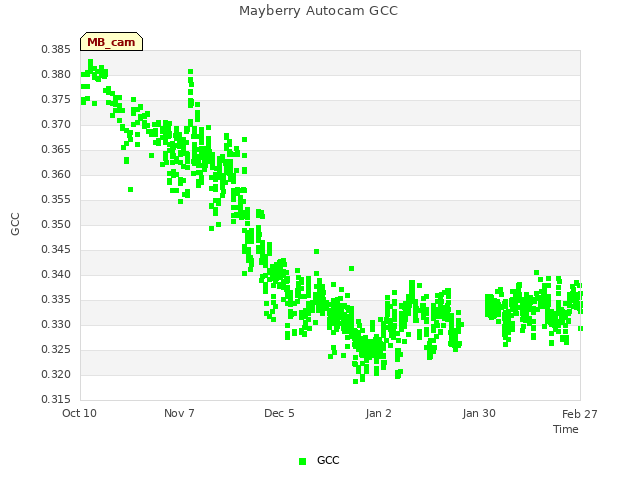640x480 pixels.
Task: Click the vertical GCC axis title
Action: click(15, 224)
